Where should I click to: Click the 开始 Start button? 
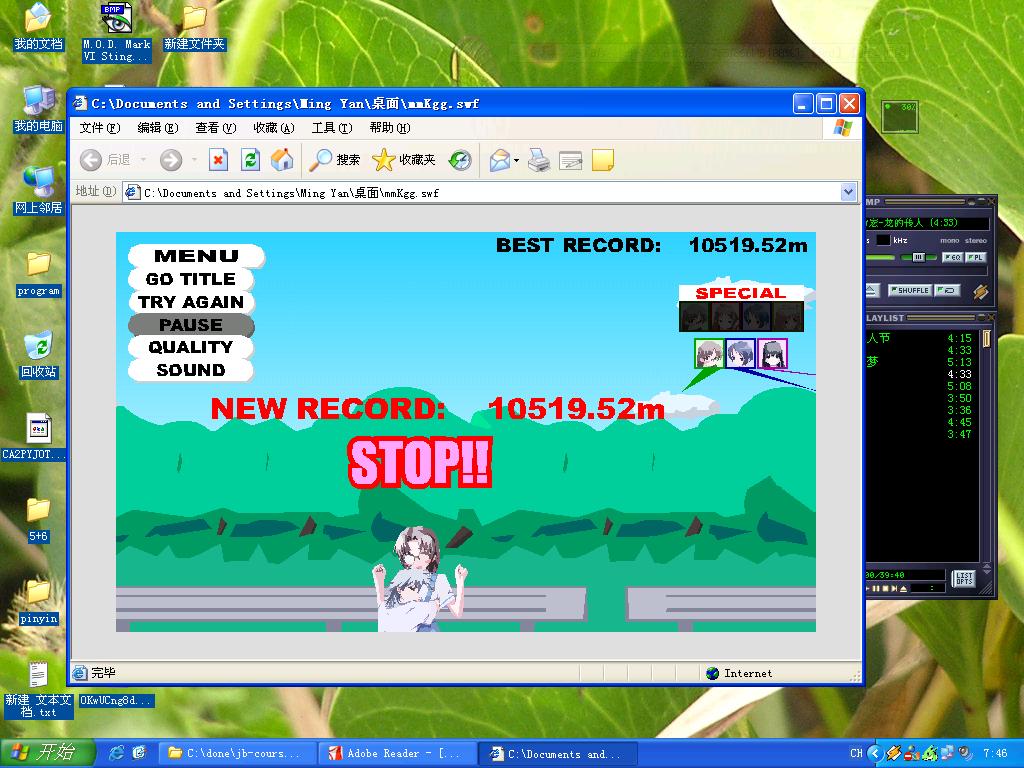click(x=48, y=753)
